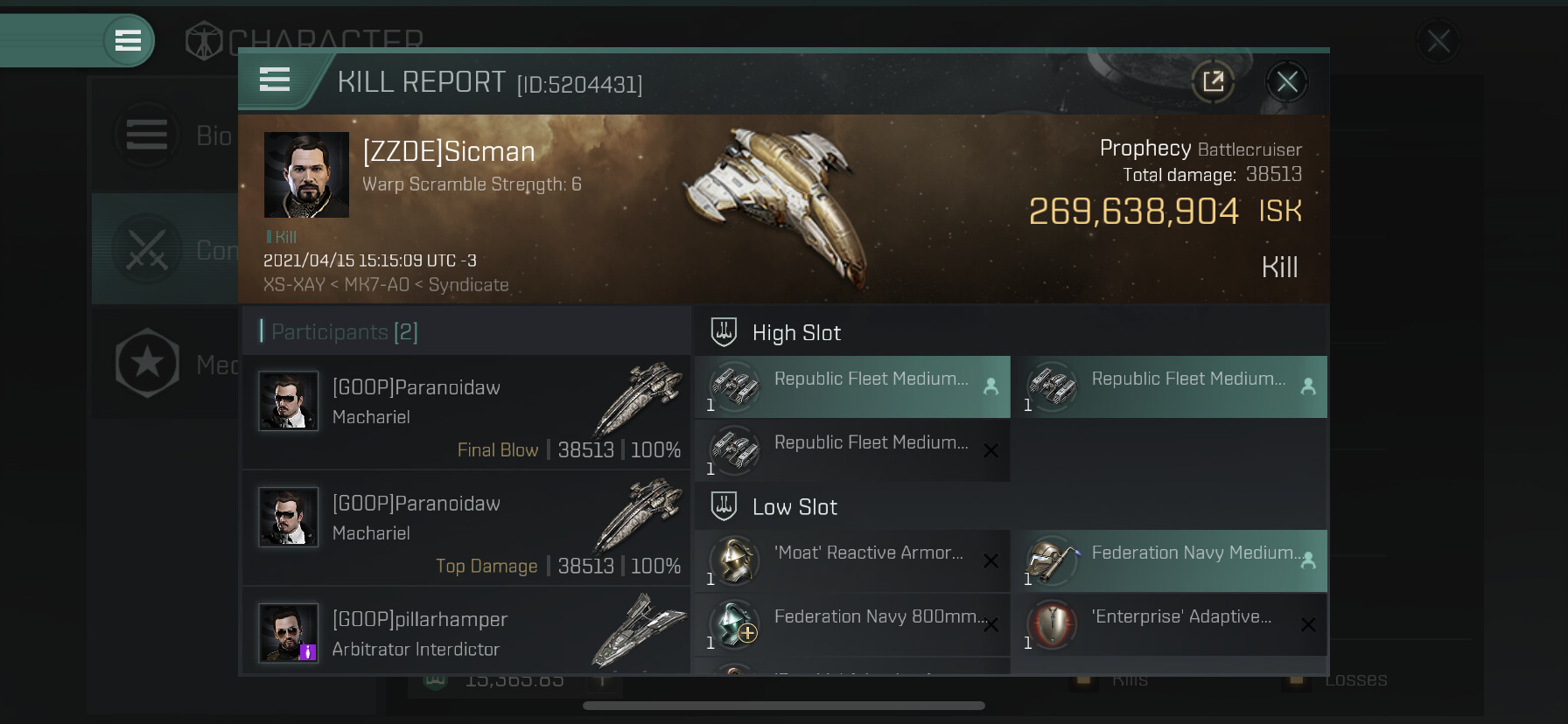Click the Low Slot shield icon
Viewport: 1568px width, 724px height.
pyautogui.click(x=724, y=506)
